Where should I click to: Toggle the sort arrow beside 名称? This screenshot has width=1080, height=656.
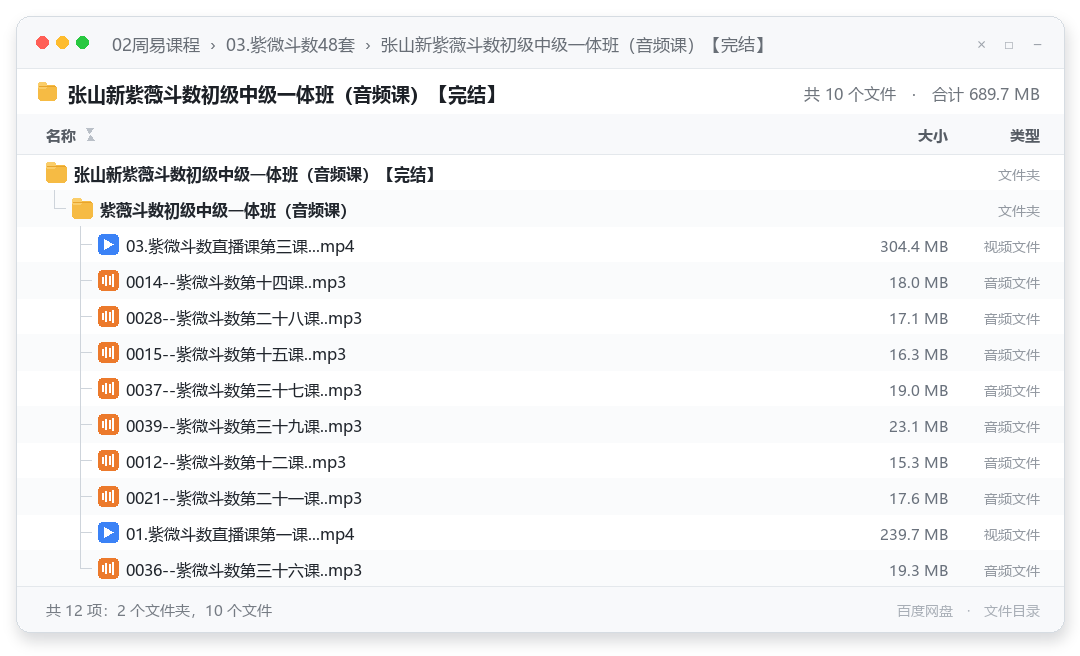pos(90,135)
